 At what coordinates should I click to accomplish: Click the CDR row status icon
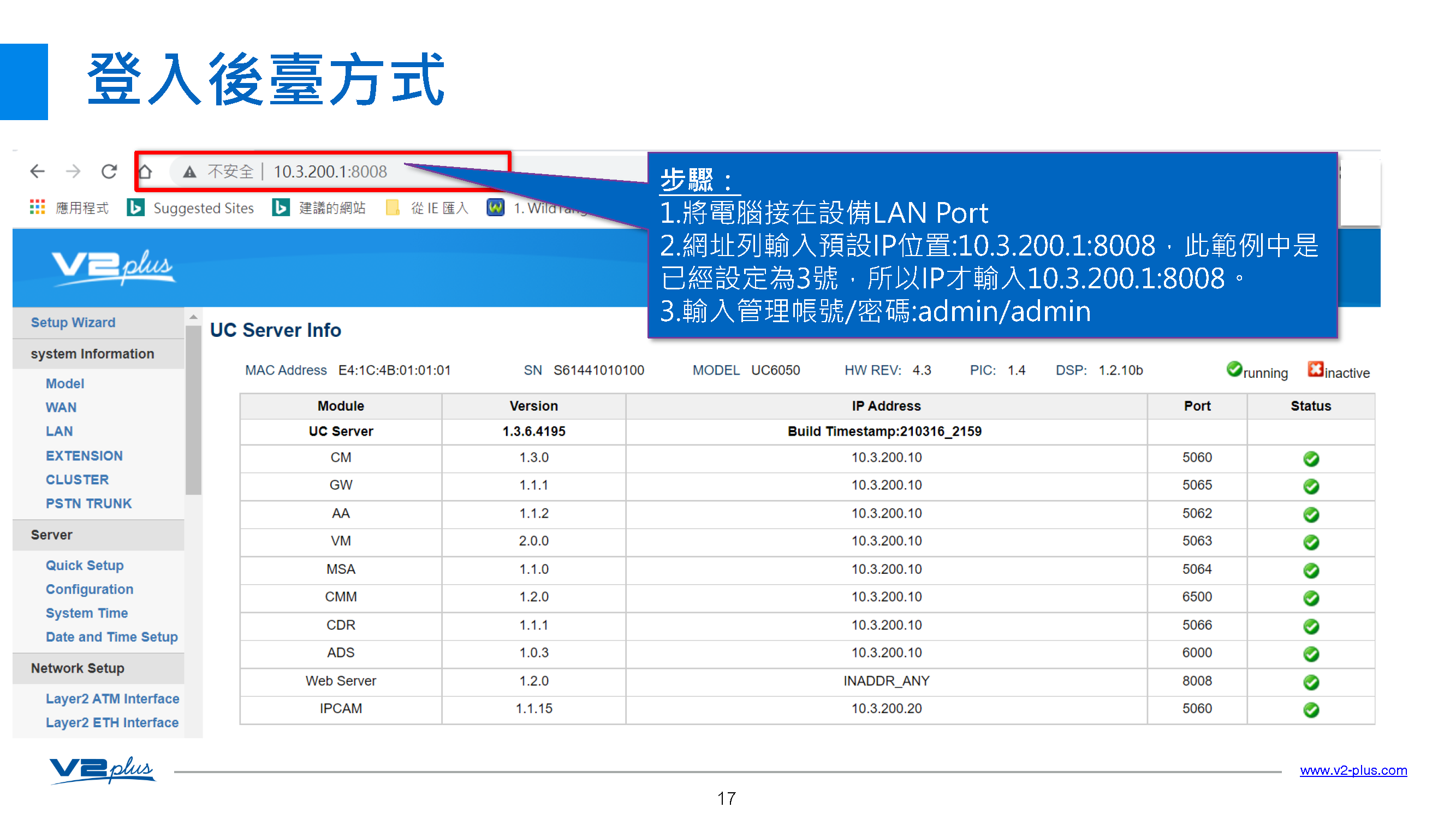coord(1311,627)
